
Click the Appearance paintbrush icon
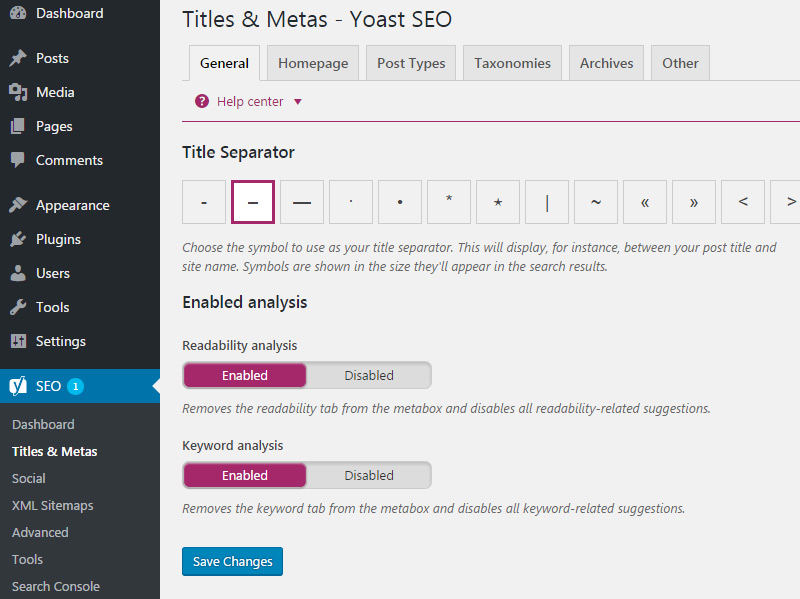pyautogui.click(x=18, y=205)
